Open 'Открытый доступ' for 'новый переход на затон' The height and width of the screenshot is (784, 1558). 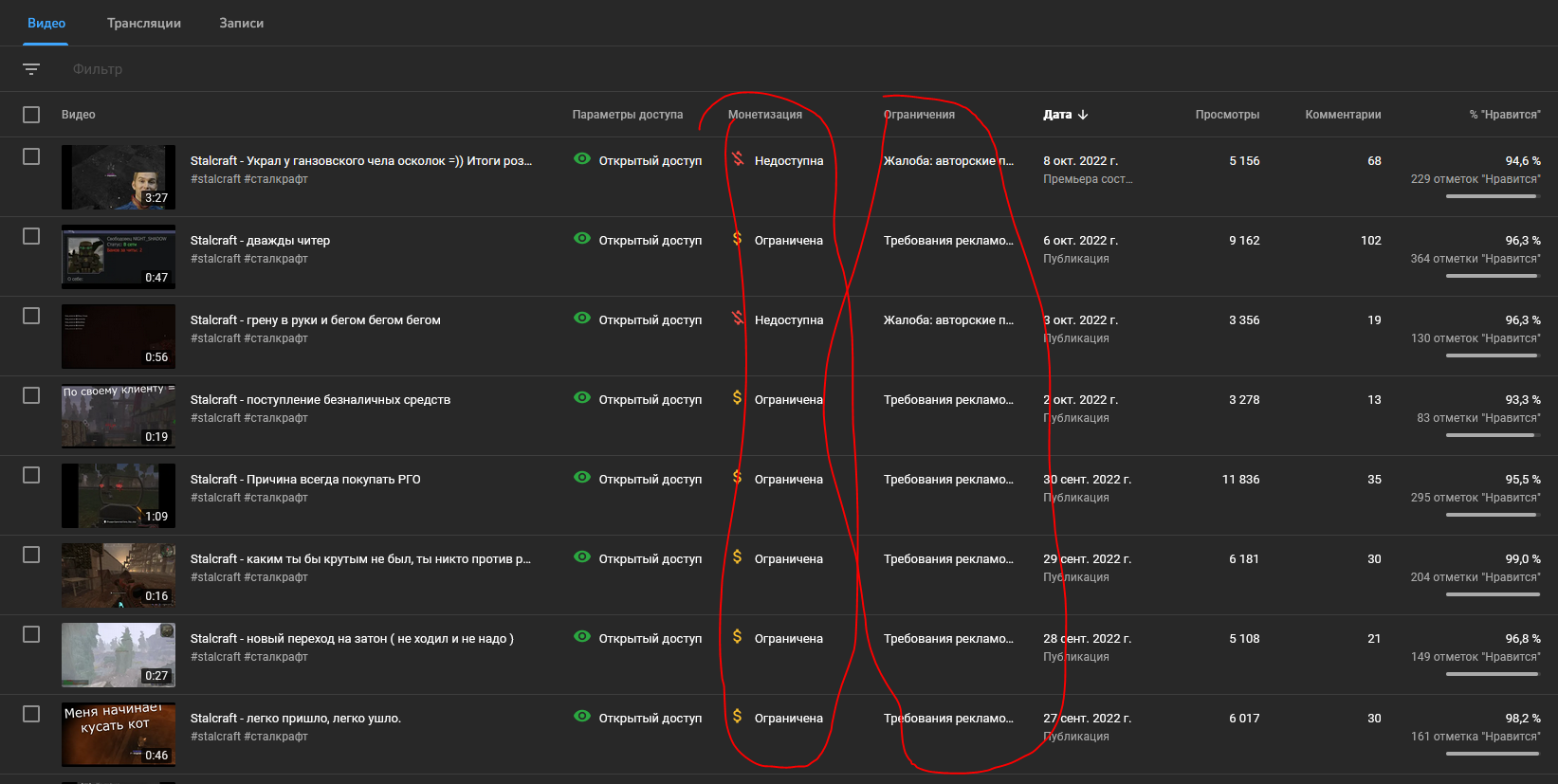pyautogui.click(x=651, y=639)
